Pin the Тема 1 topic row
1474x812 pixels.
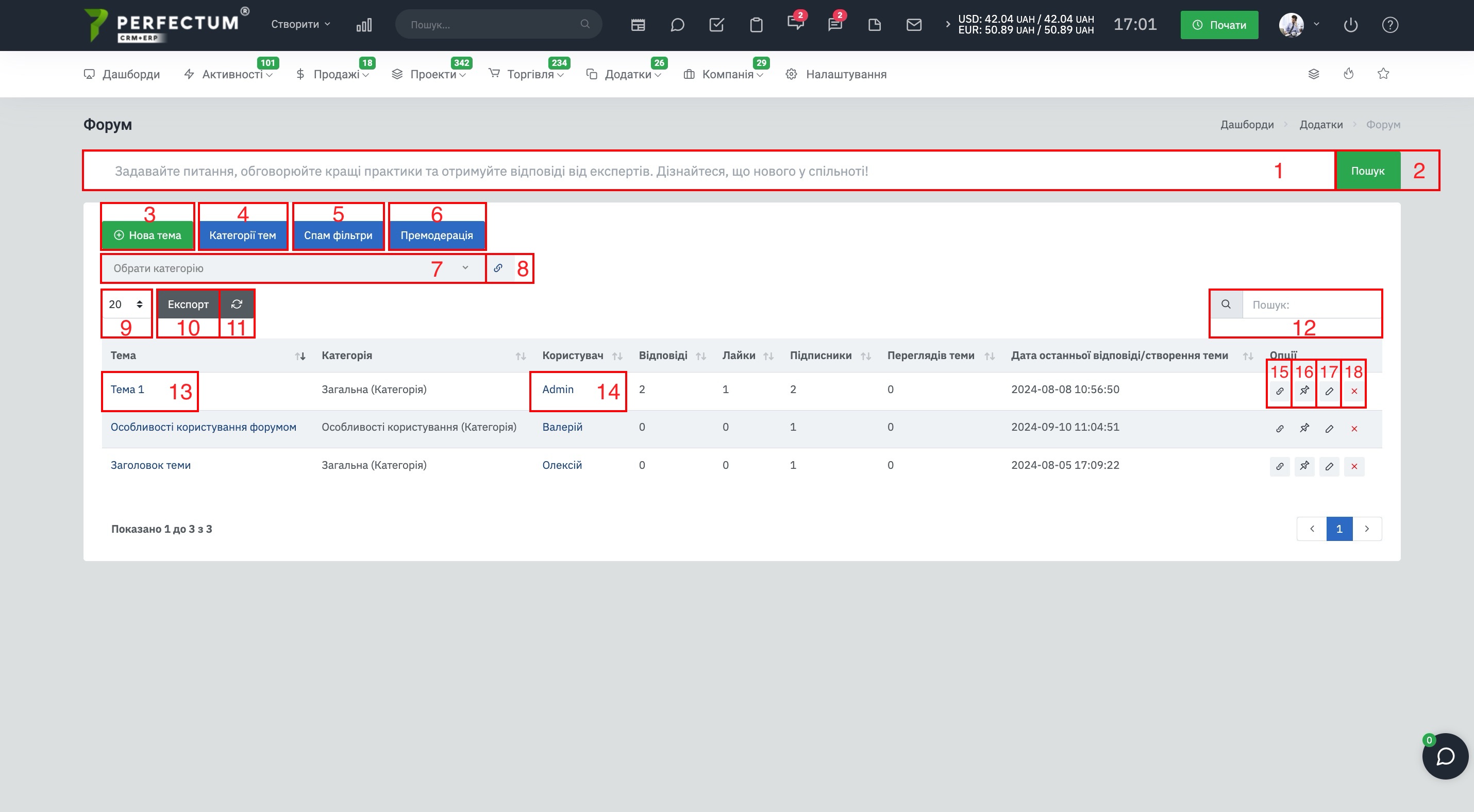coord(1304,391)
